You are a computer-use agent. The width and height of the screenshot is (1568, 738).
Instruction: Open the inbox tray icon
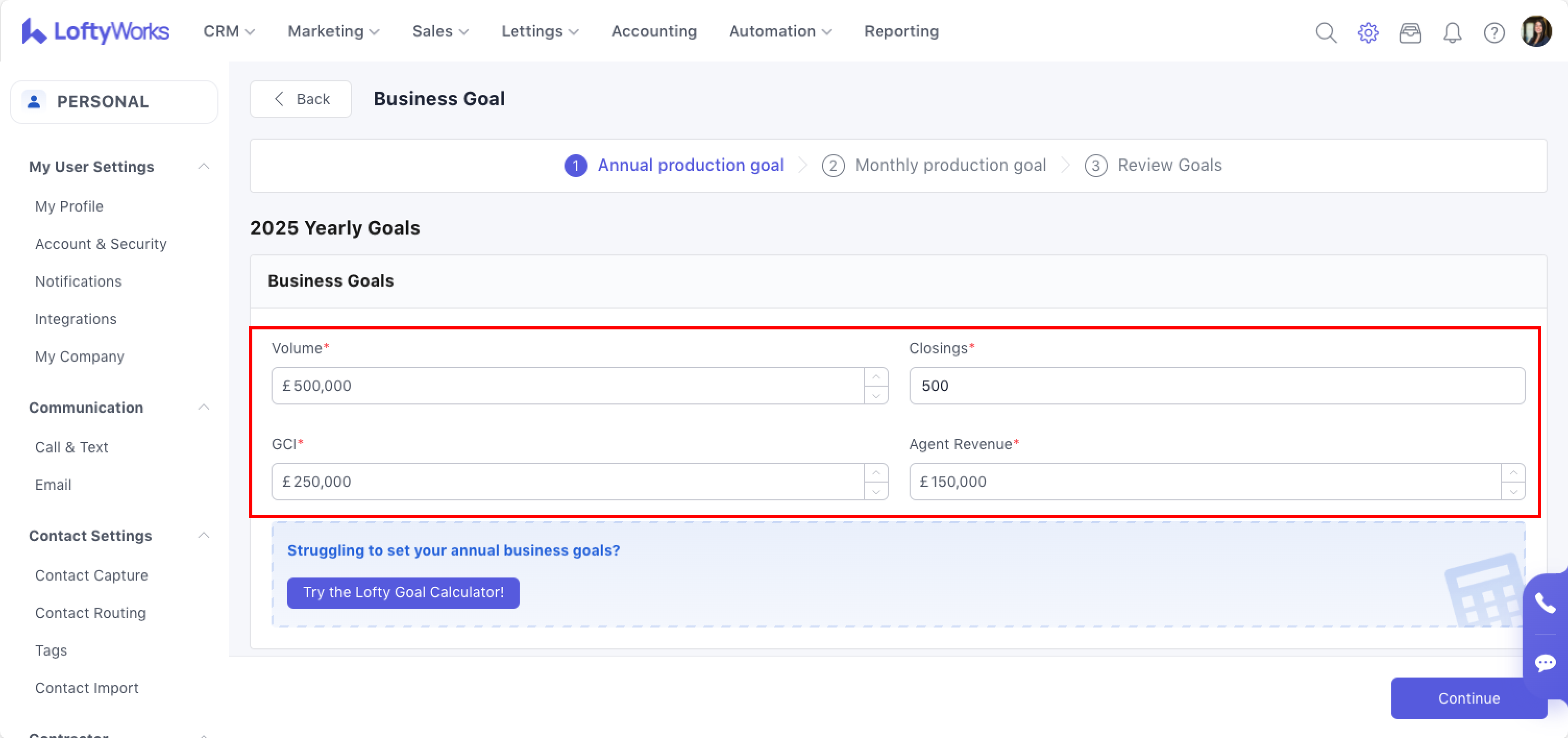click(x=1410, y=32)
